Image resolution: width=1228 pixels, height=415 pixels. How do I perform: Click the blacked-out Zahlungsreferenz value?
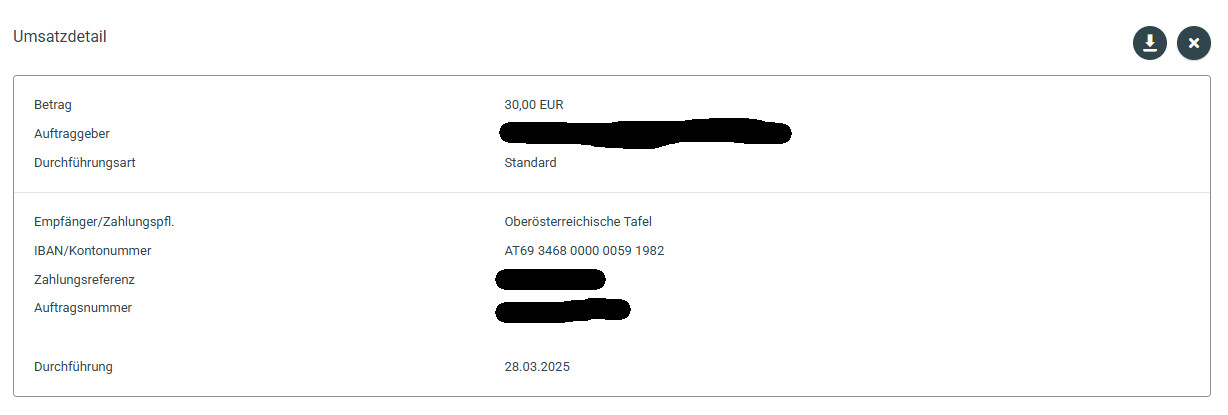[x=550, y=280]
